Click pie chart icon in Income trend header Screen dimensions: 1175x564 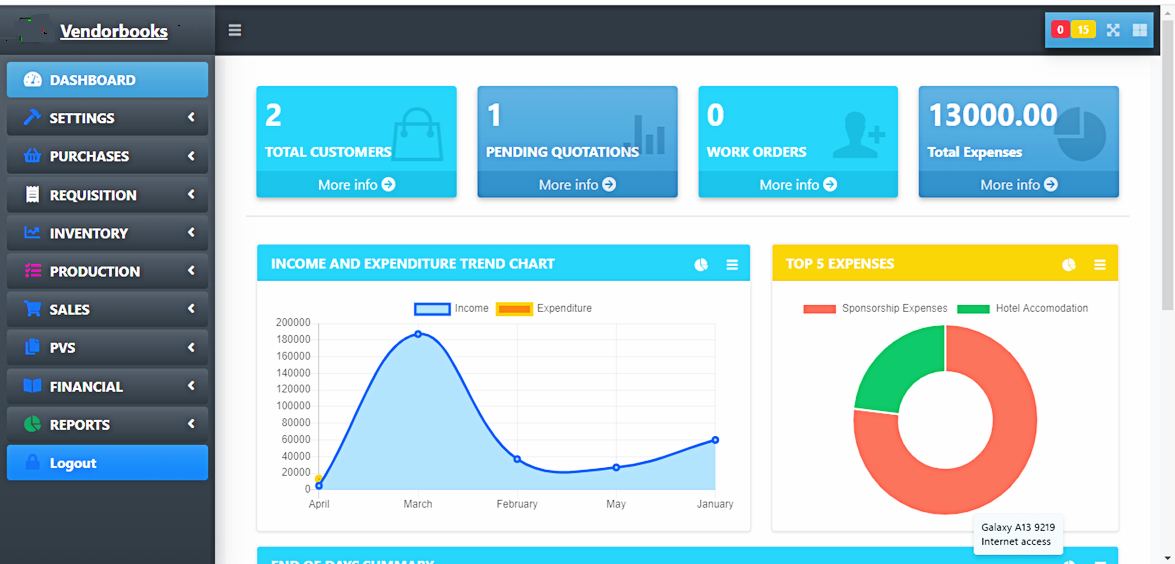pos(702,265)
